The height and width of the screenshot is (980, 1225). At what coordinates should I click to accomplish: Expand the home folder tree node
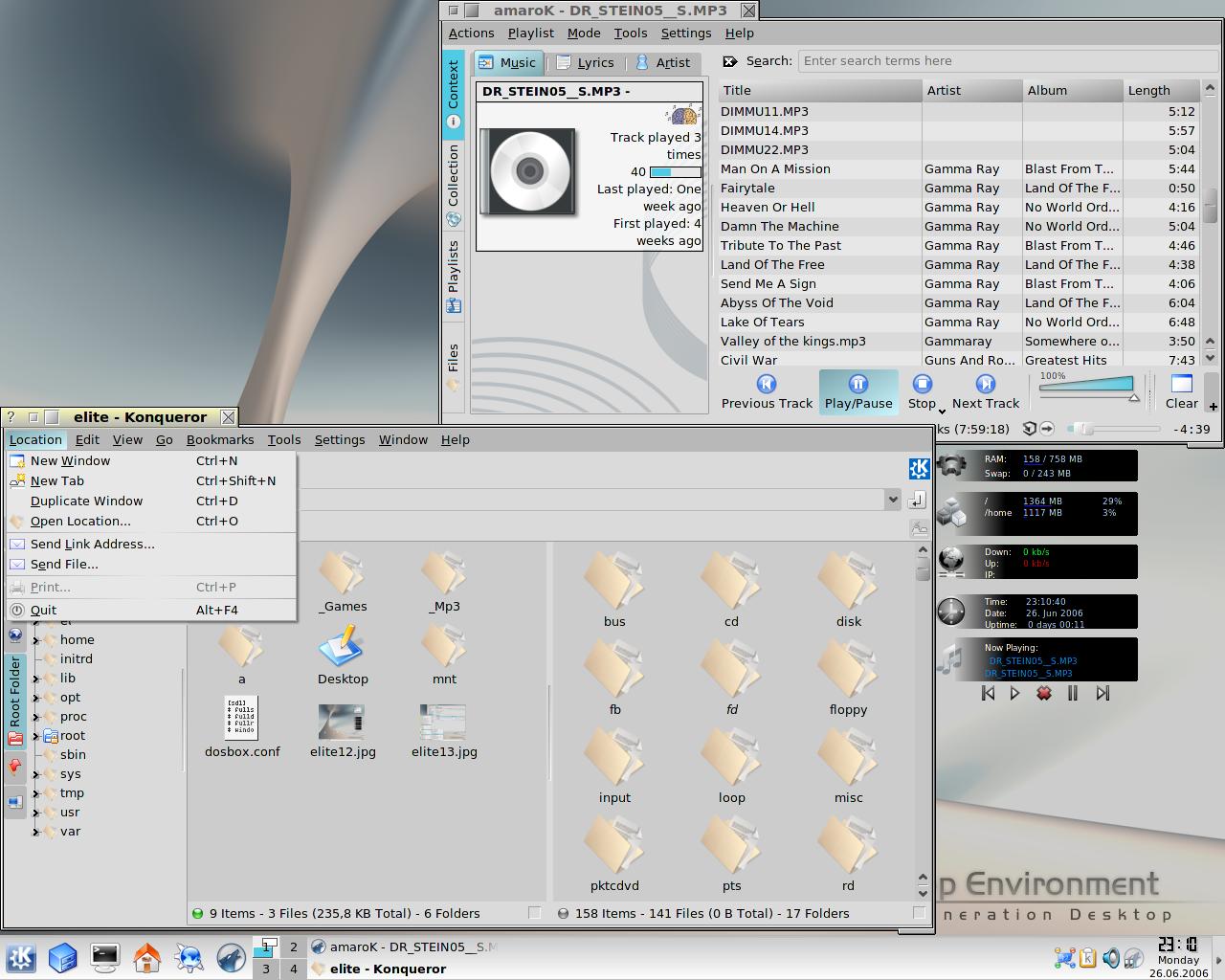point(36,640)
